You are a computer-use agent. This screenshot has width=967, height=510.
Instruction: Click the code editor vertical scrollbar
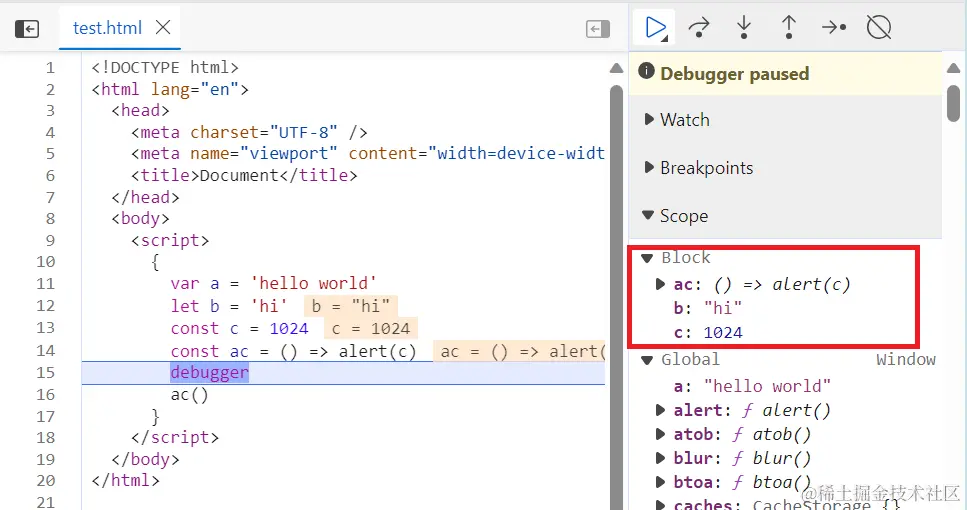pos(616,296)
